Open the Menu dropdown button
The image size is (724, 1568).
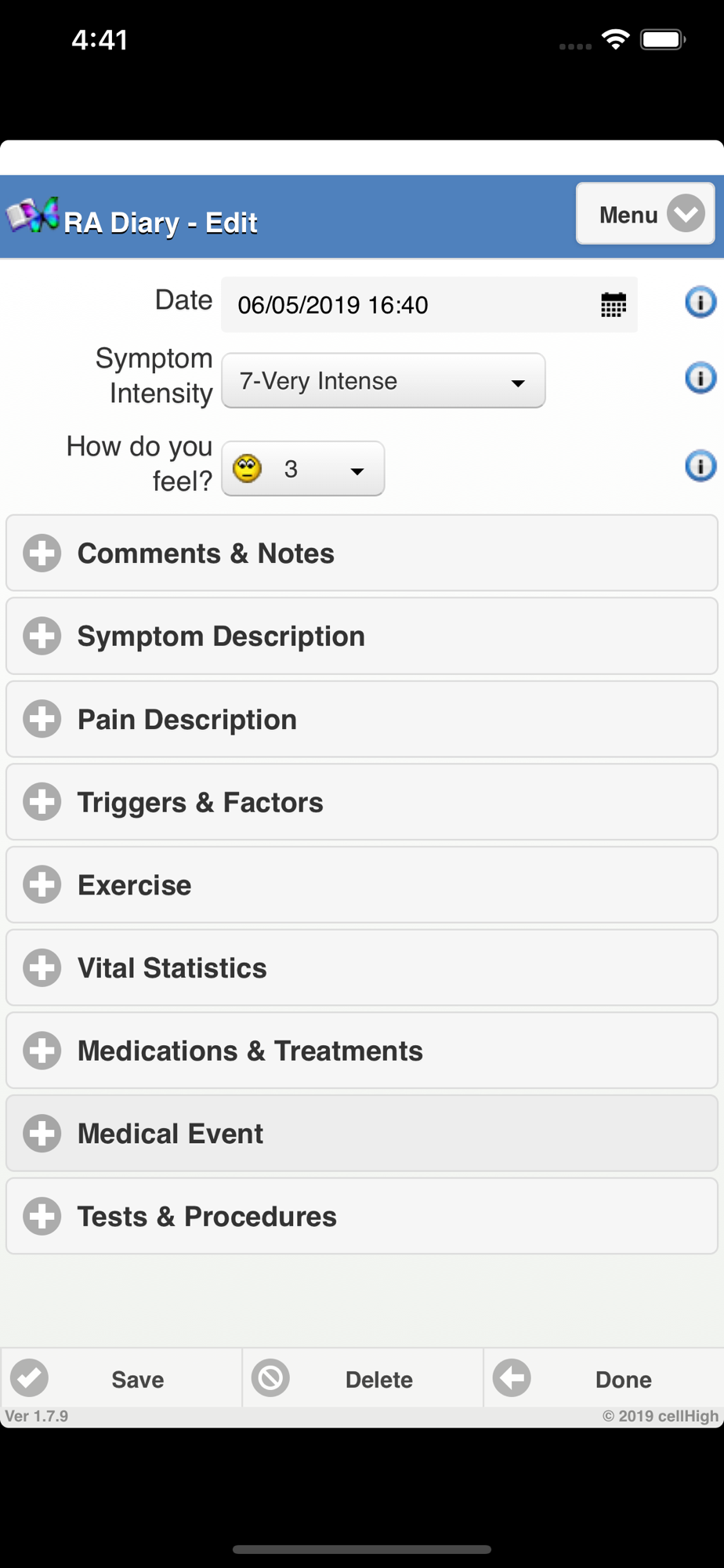pyautogui.click(x=646, y=214)
